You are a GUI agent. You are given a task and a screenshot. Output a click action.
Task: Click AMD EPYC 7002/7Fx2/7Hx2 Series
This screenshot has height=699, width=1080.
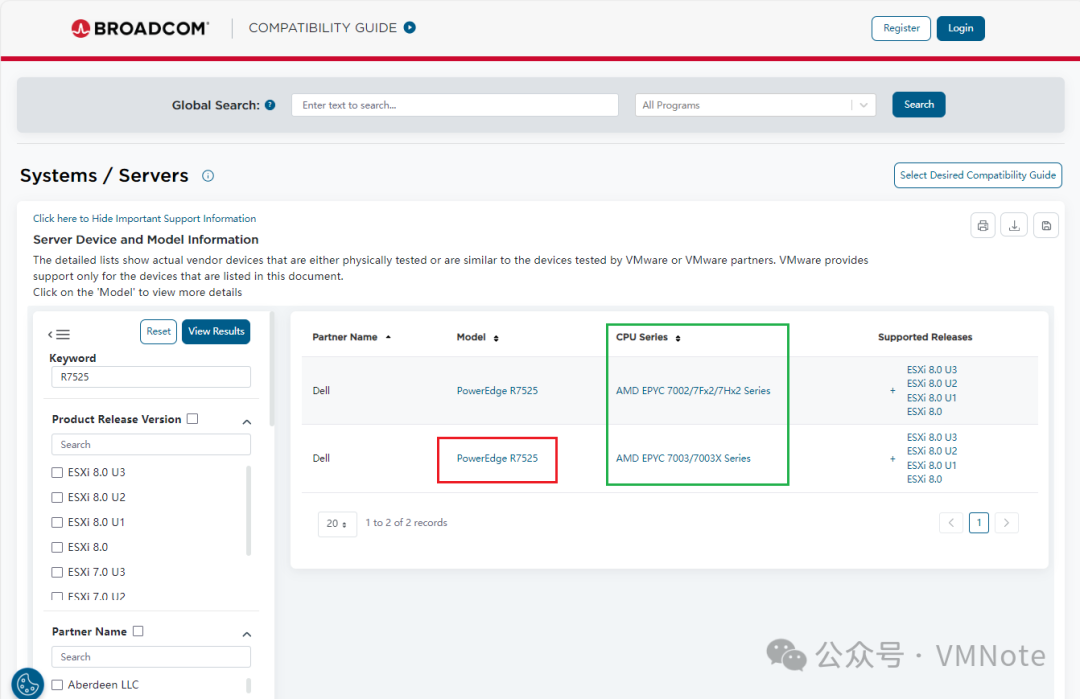(693, 390)
